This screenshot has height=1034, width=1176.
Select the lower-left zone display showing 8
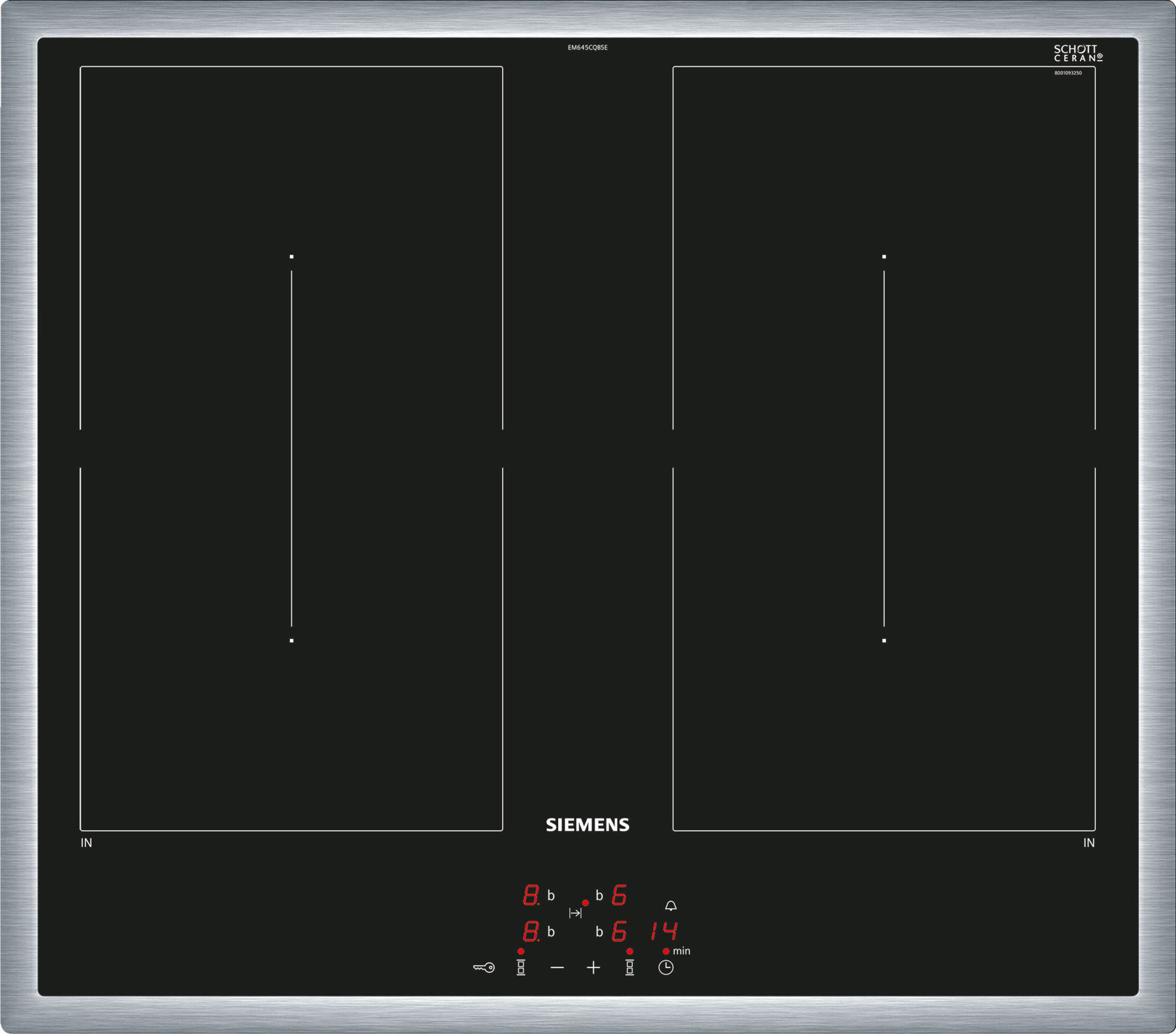(x=531, y=932)
